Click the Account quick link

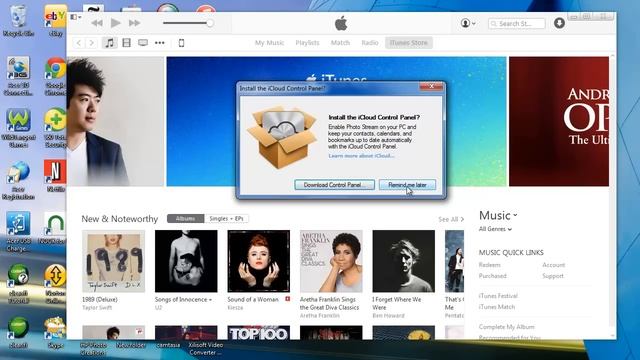[553, 265]
